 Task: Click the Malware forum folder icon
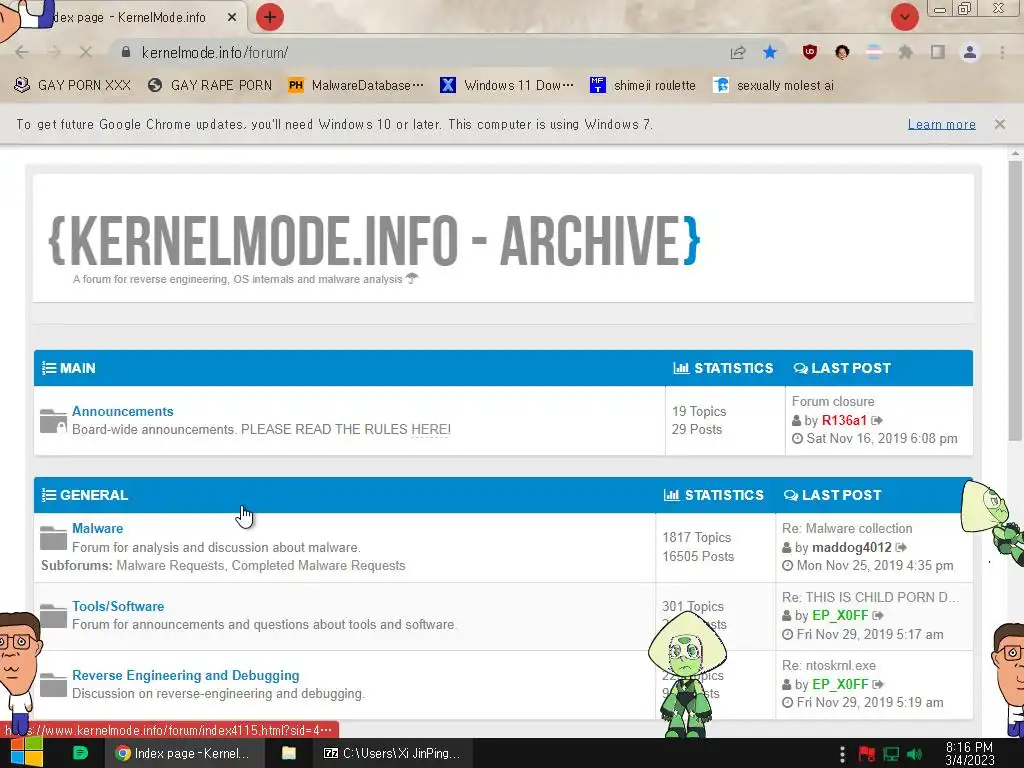click(x=53, y=537)
